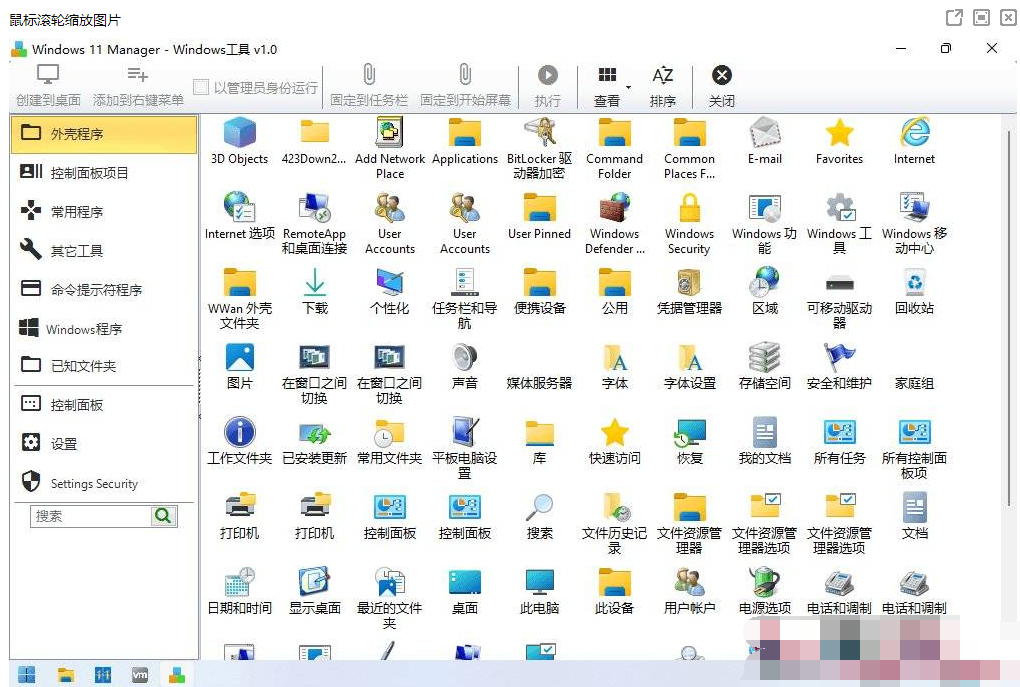This screenshot has height=687, width=1020.
Task: Select 任务栏和导航 icon
Action: (x=464, y=298)
